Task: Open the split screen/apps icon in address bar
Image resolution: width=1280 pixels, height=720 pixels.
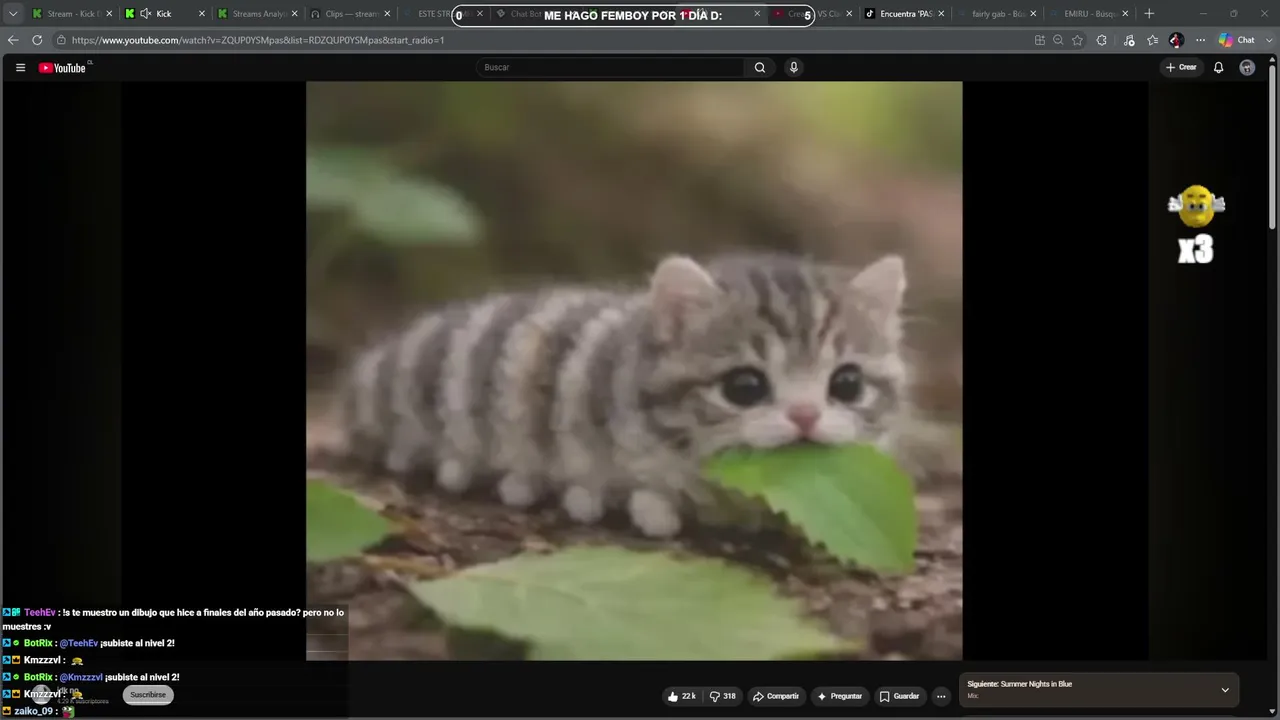Action: click(x=1040, y=40)
